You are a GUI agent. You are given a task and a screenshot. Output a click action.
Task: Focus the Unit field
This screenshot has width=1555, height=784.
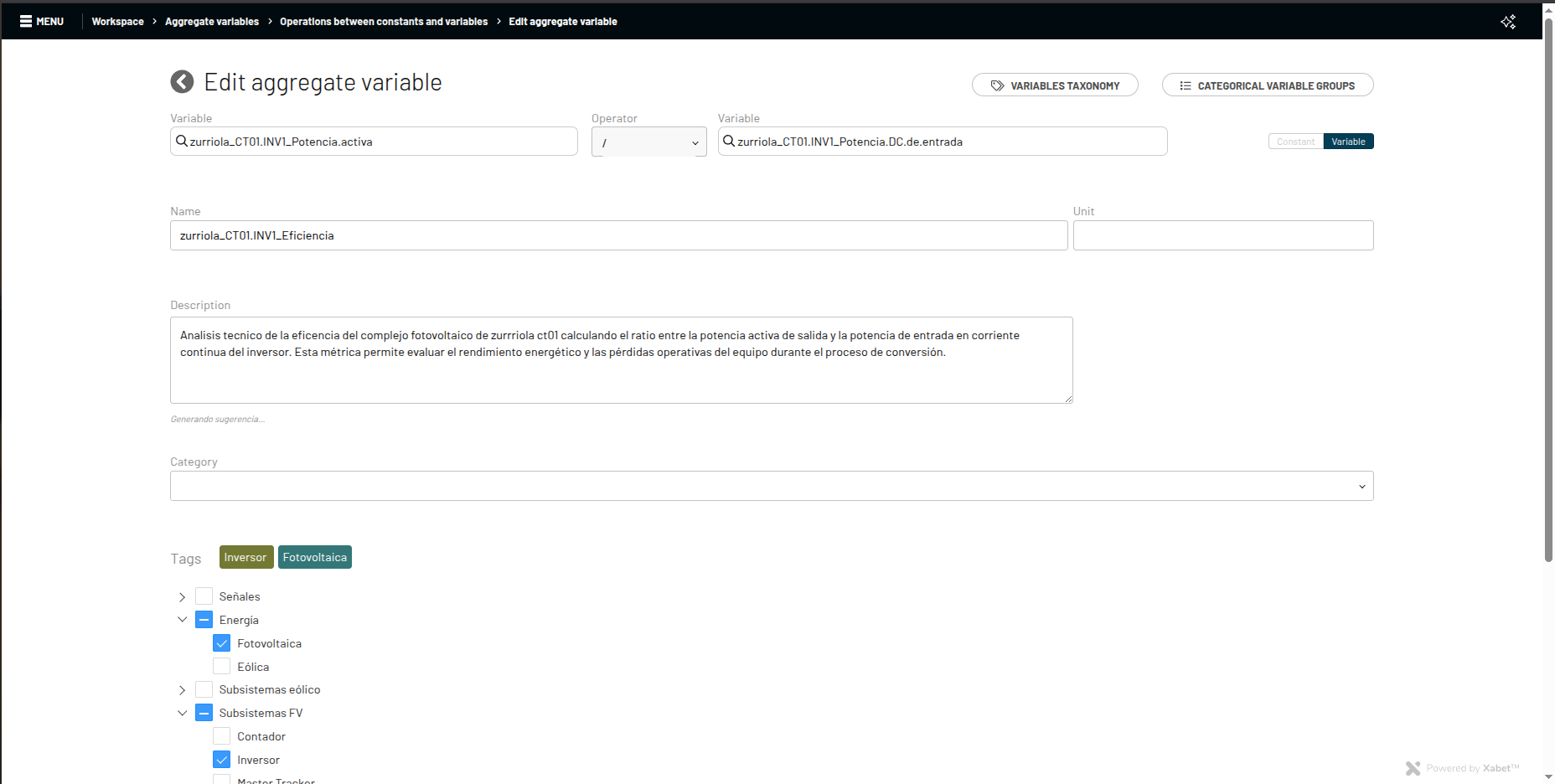(x=1223, y=235)
